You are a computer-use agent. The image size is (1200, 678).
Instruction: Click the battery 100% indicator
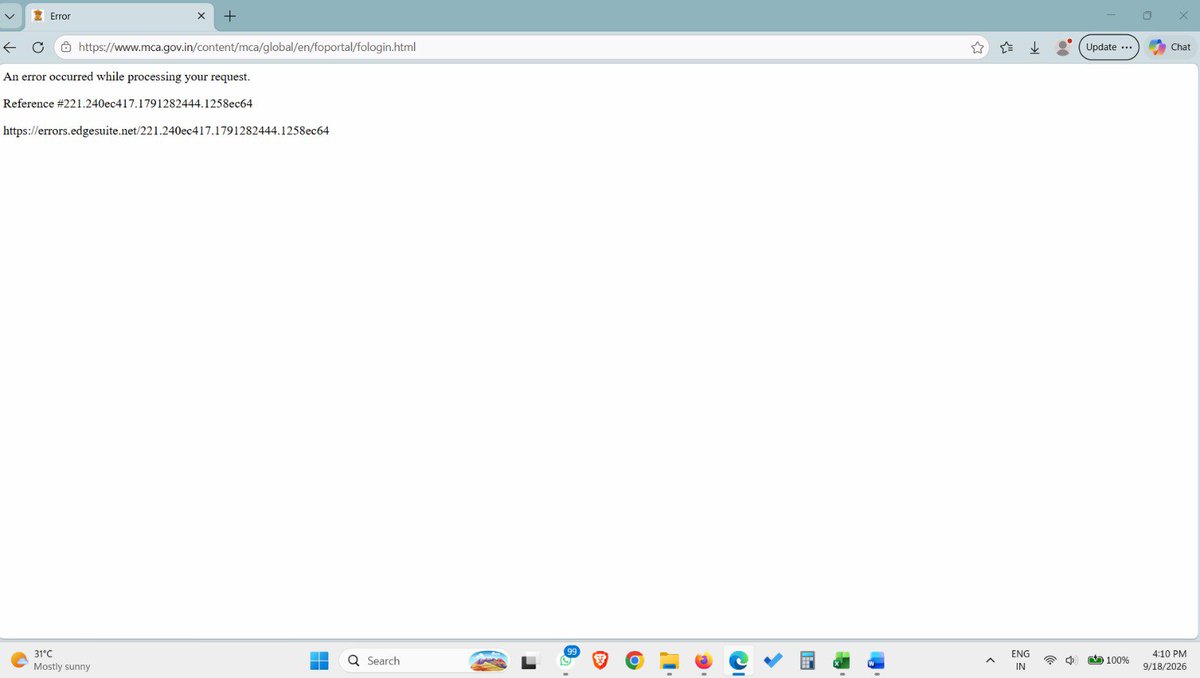(1108, 660)
